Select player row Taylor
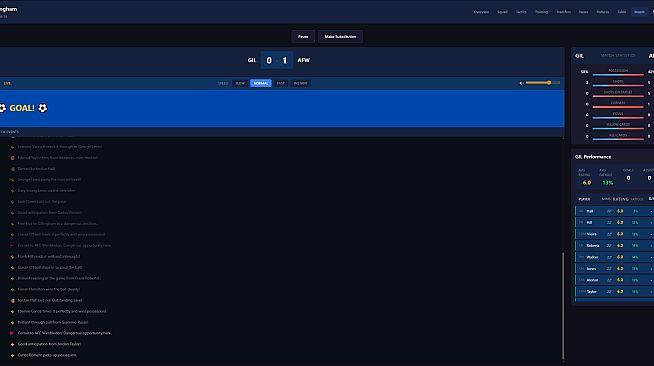654x366 pixels. pos(614,292)
